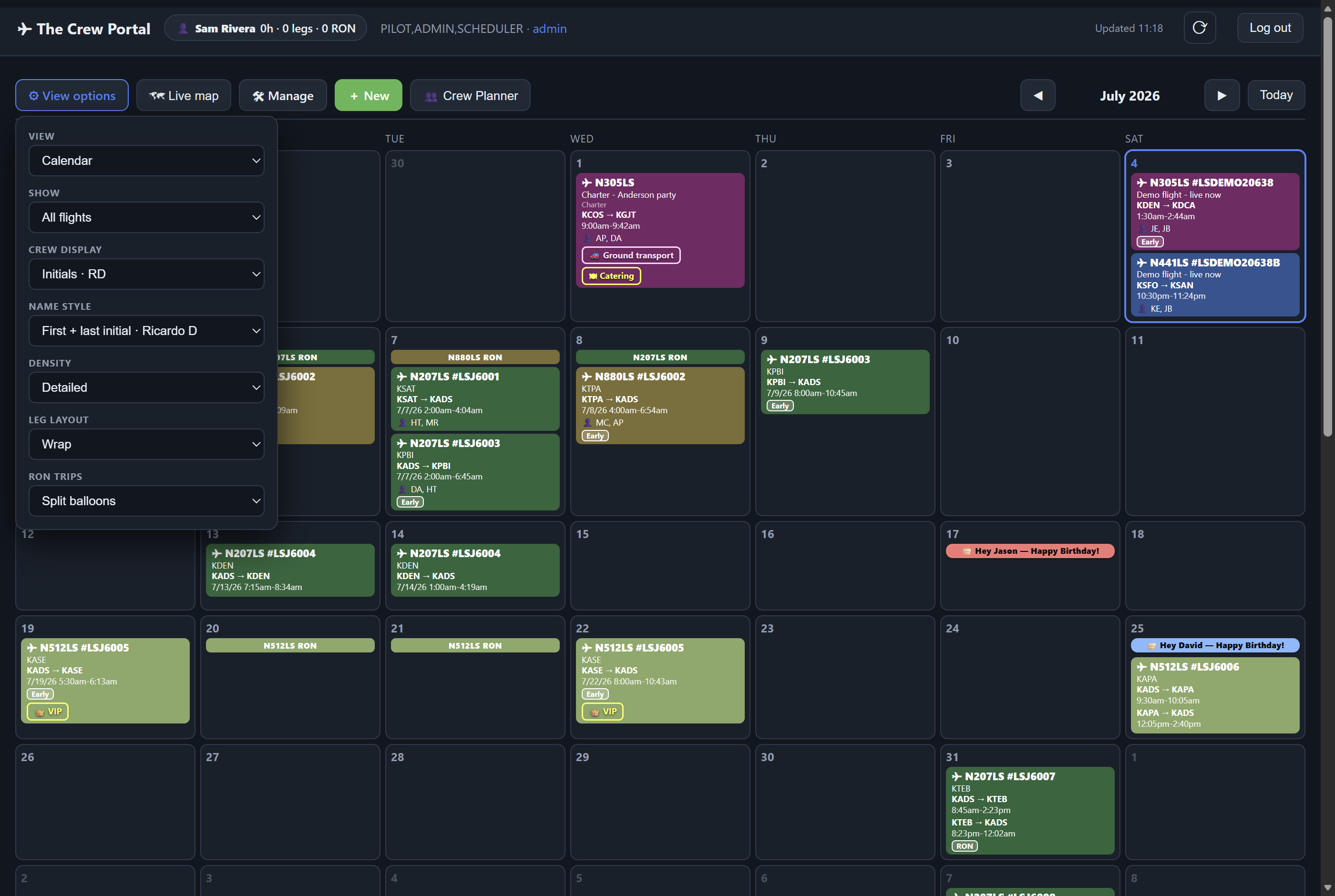Expand the Crew Display dropdown

pyautogui.click(x=146, y=274)
